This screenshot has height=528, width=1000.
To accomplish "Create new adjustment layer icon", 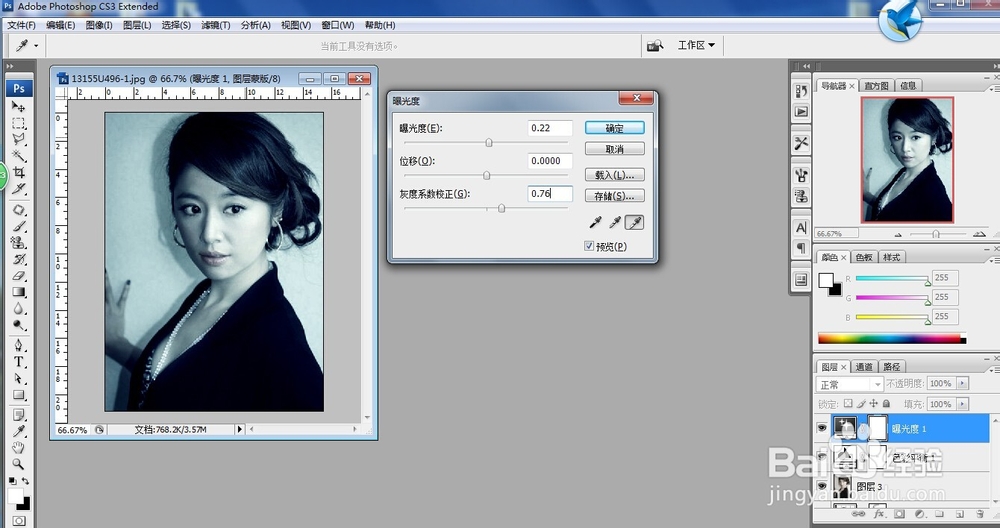I will tap(920, 514).
